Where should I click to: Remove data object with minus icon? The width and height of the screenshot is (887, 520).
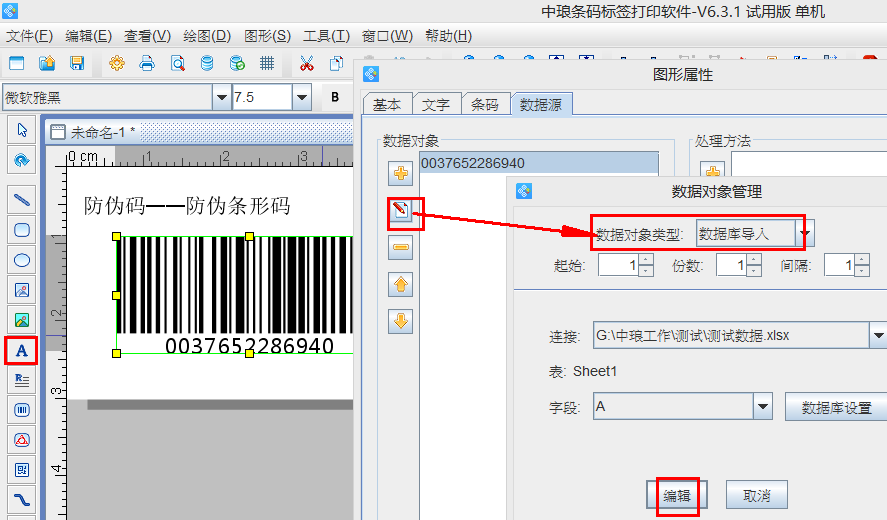tap(402, 247)
